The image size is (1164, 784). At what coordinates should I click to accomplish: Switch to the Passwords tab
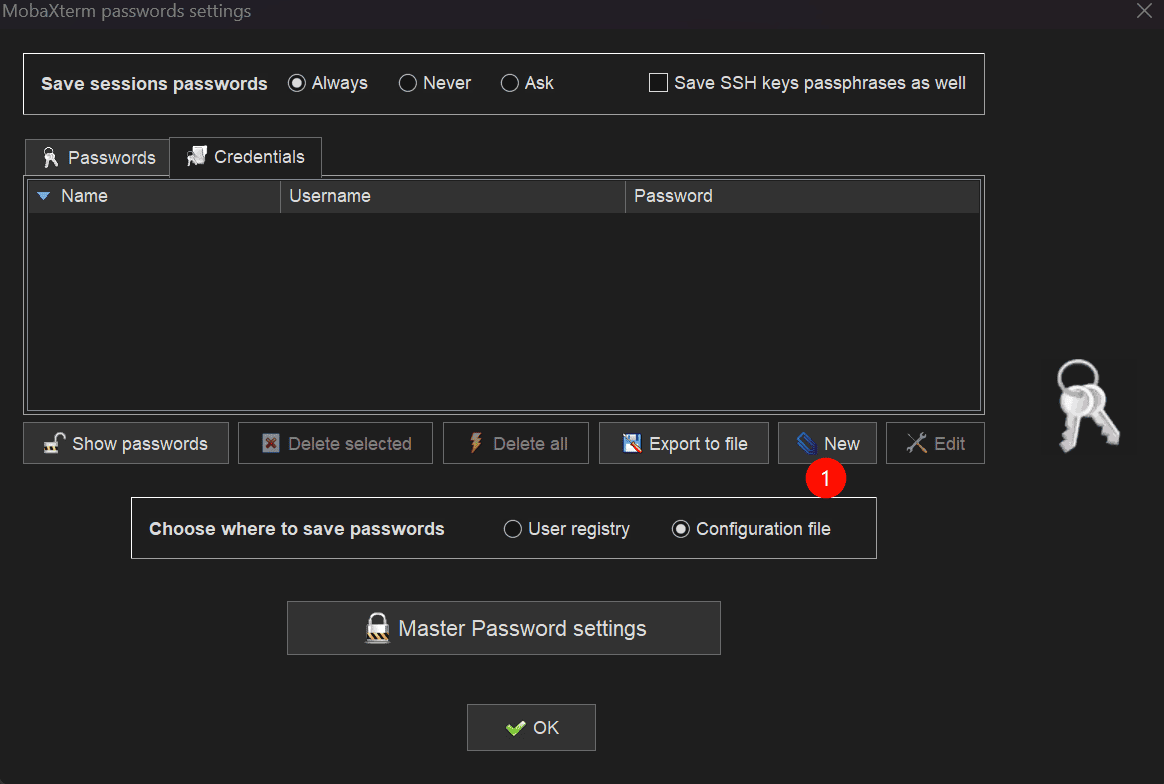(98, 158)
